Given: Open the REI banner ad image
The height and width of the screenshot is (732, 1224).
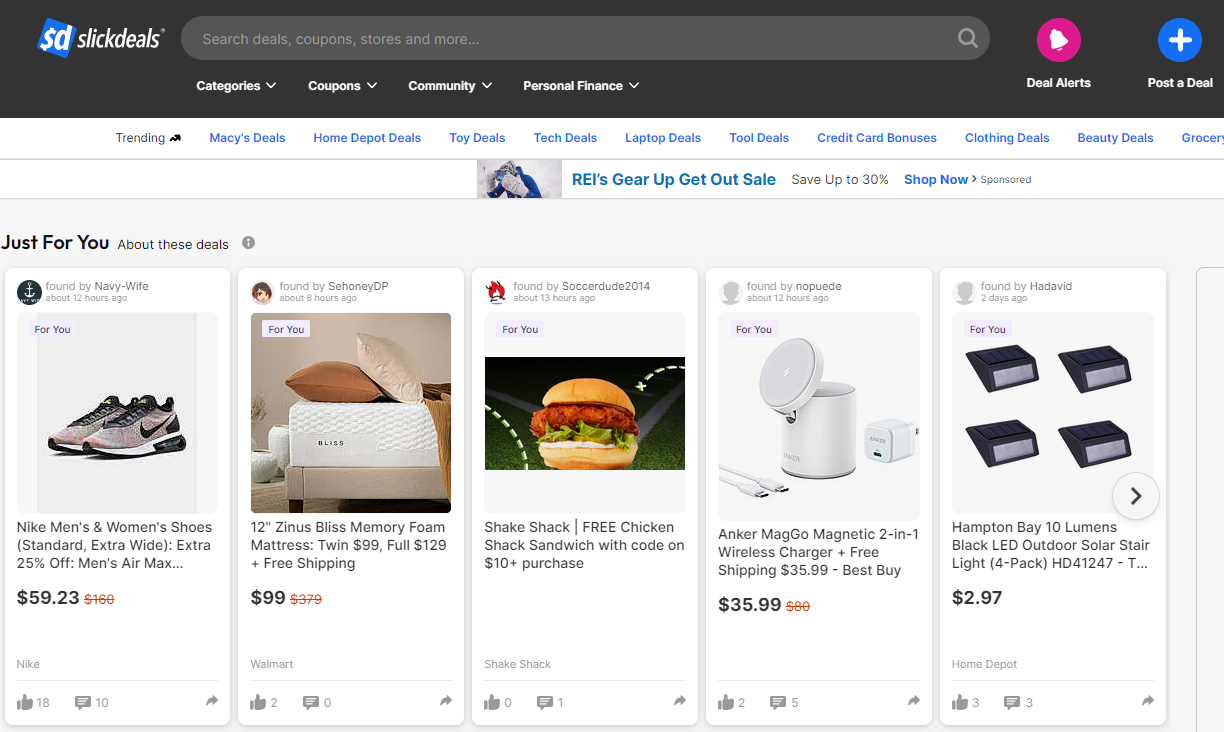Looking at the screenshot, I should pos(519,179).
